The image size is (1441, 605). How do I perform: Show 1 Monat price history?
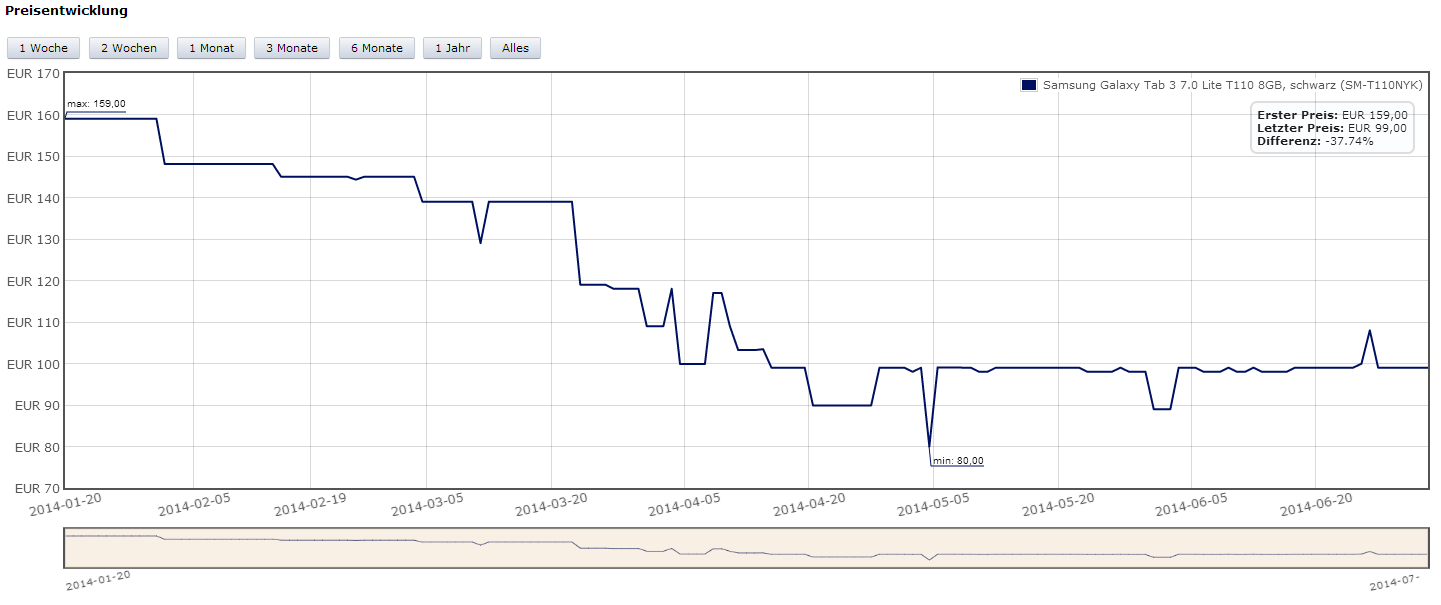pyautogui.click(x=211, y=48)
